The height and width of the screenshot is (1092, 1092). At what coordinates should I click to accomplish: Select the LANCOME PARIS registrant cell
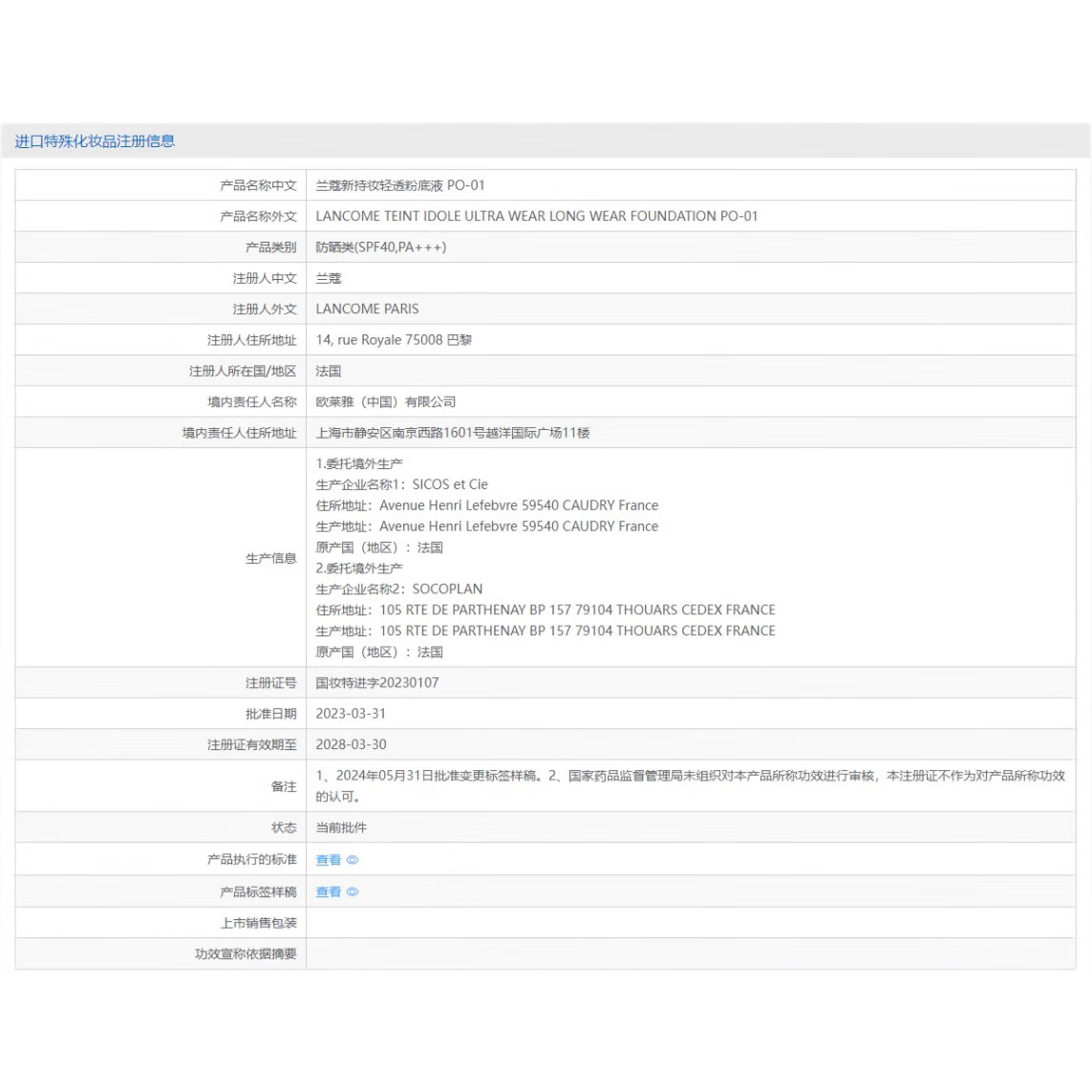pyautogui.click(x=367, y=309)
